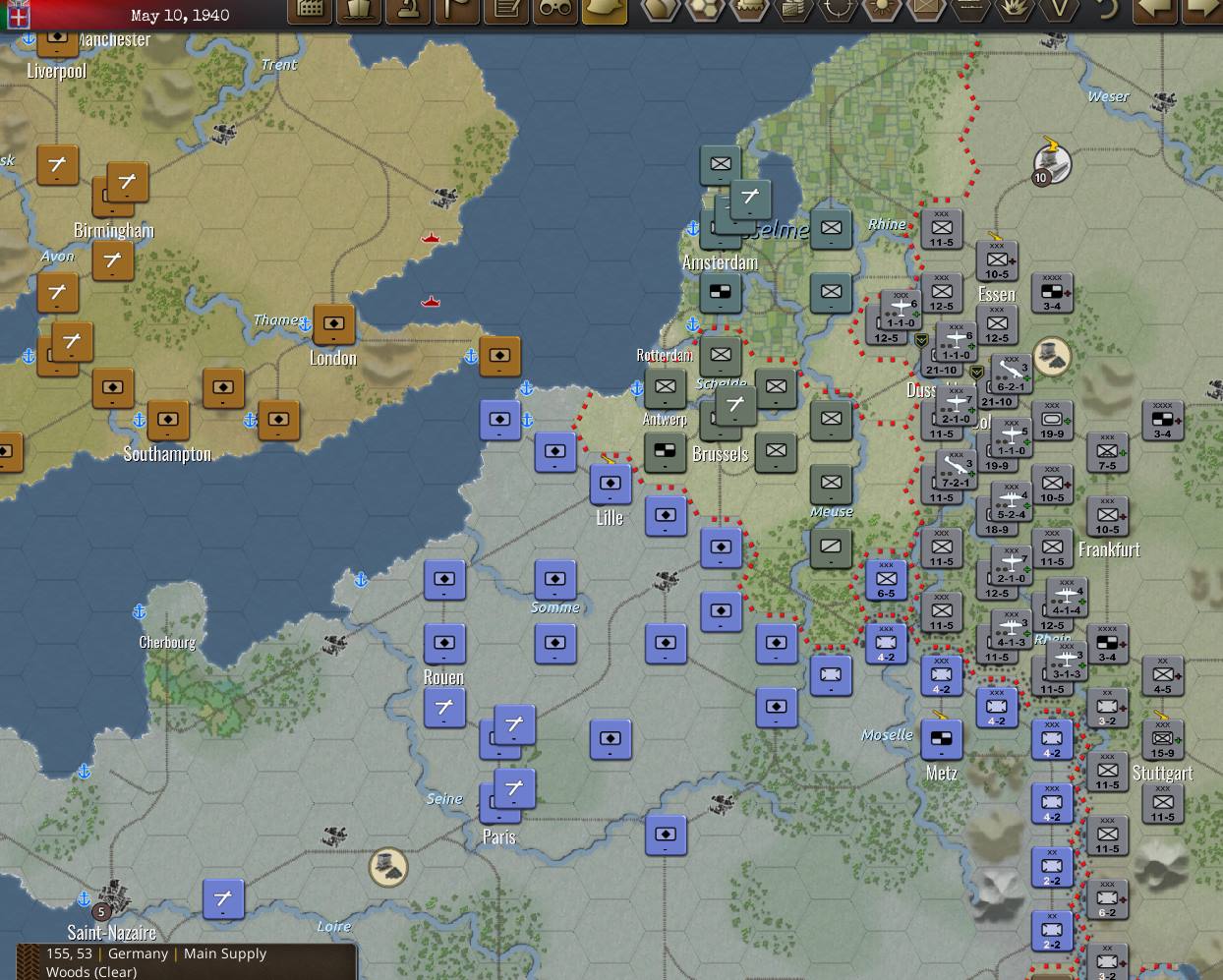Screen dimensions: 1223x980
Task: Click the highlighted helmet toolbar icon
Action: tap(605, 10)
